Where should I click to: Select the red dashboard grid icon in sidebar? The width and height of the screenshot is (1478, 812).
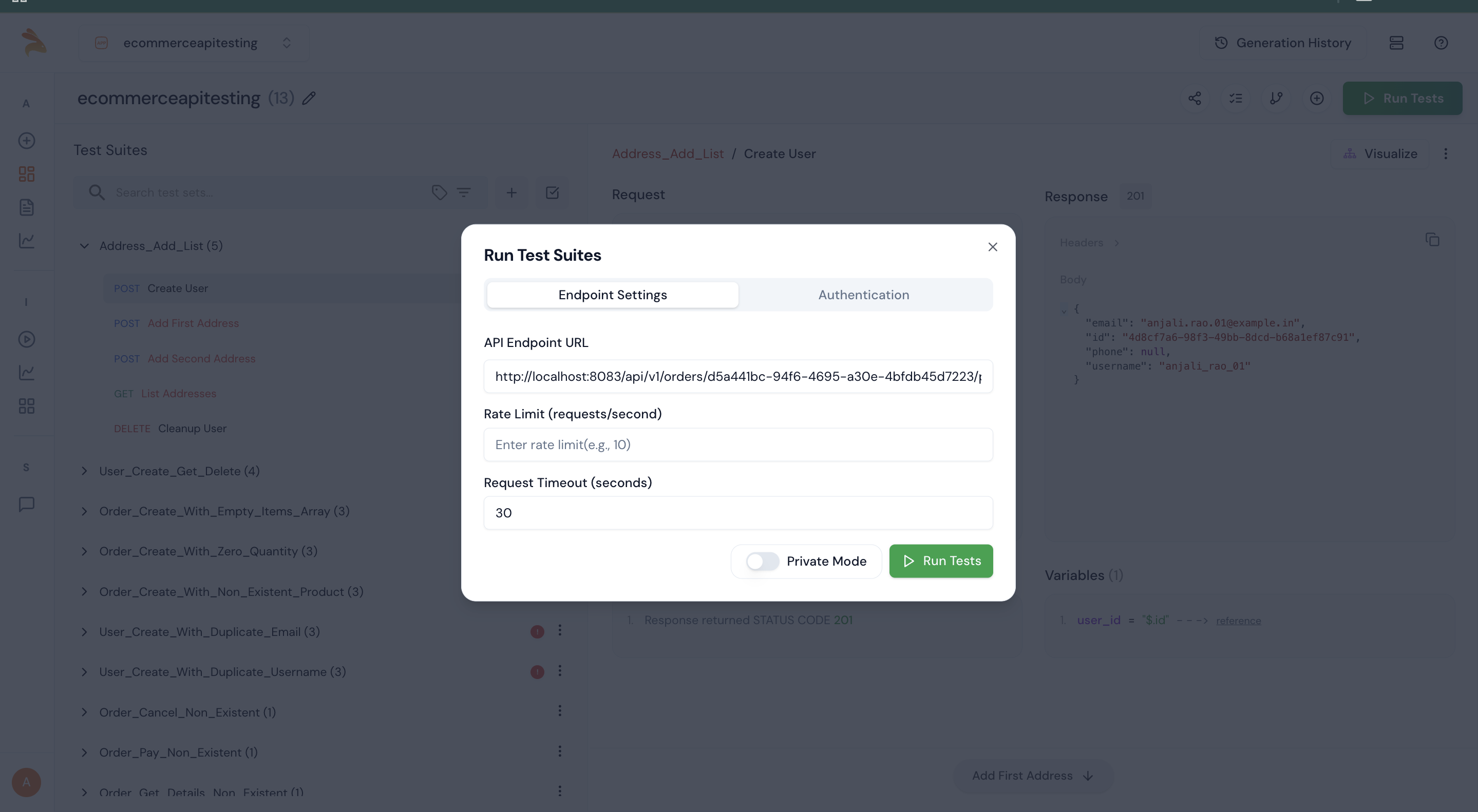(26, 174)
